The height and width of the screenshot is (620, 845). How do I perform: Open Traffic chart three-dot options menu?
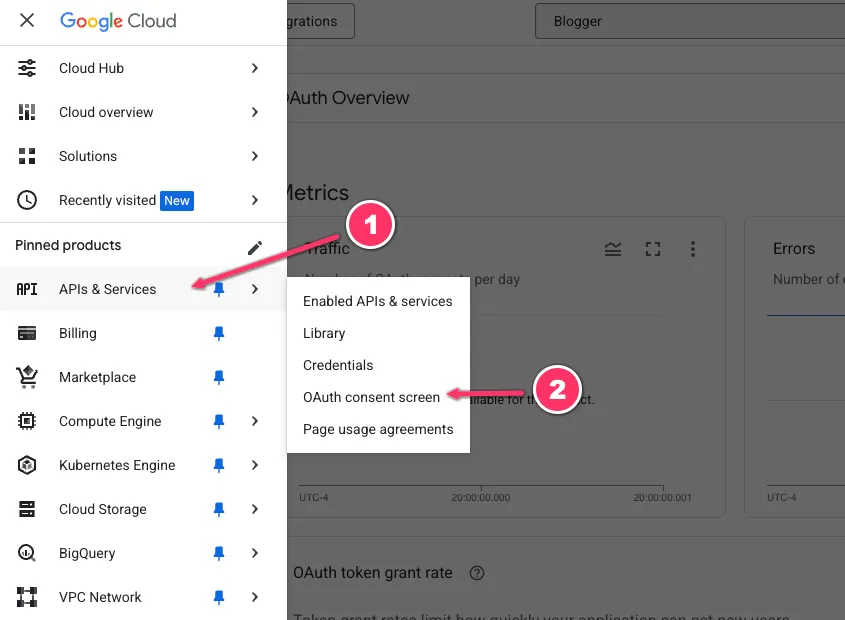pyautogui.click(x=692, y=249)
